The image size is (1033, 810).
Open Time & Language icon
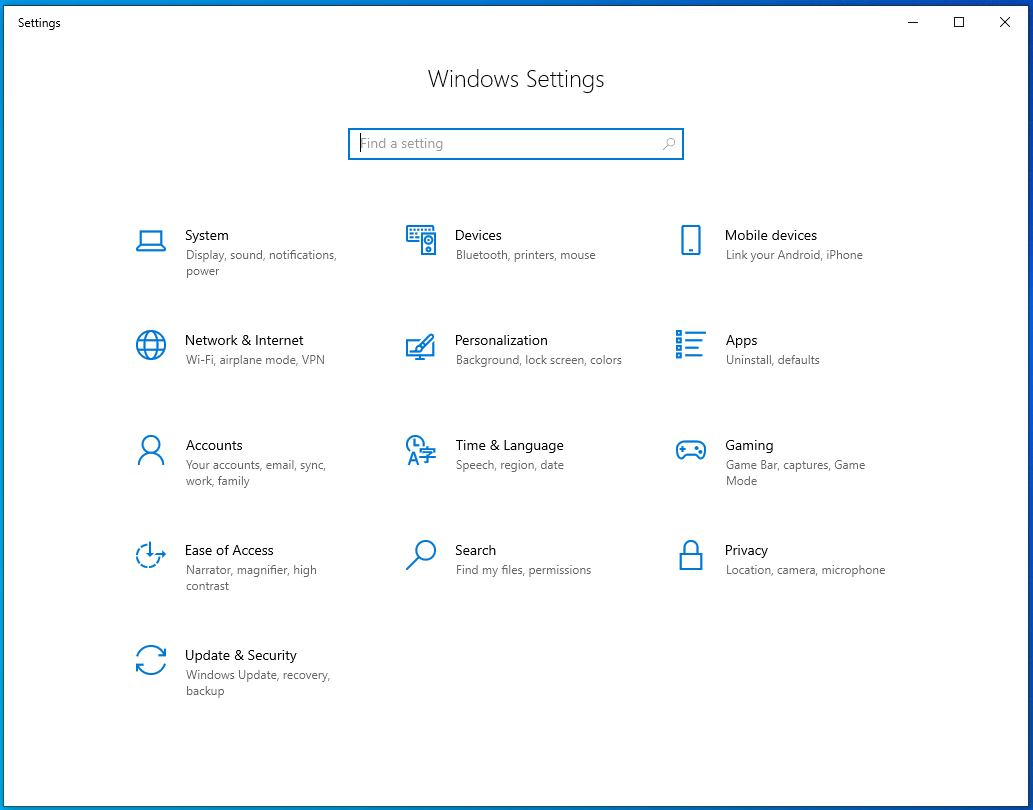pyautogui.click(x=421, y=450)
